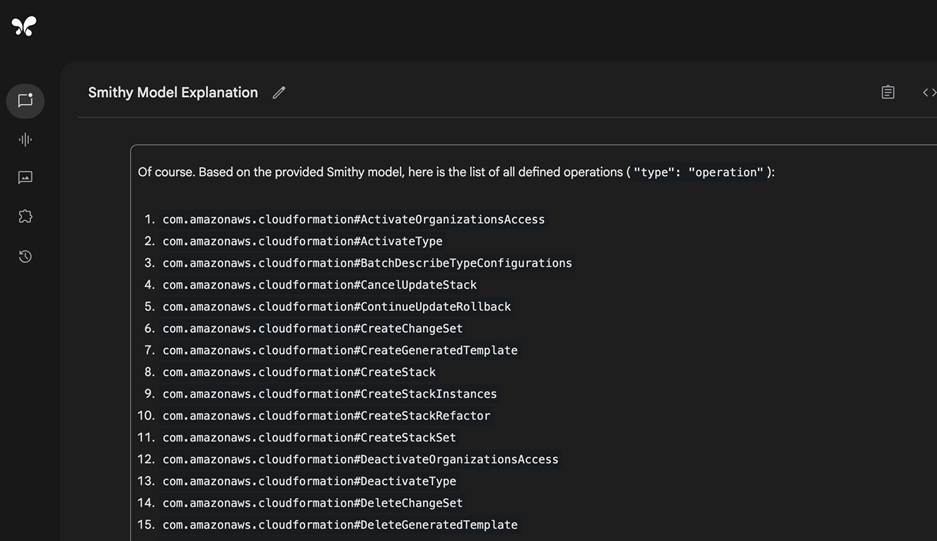Select list item CreateStackRefactor
This screenshot has width=937, height=541.
[x=326, y=415]
